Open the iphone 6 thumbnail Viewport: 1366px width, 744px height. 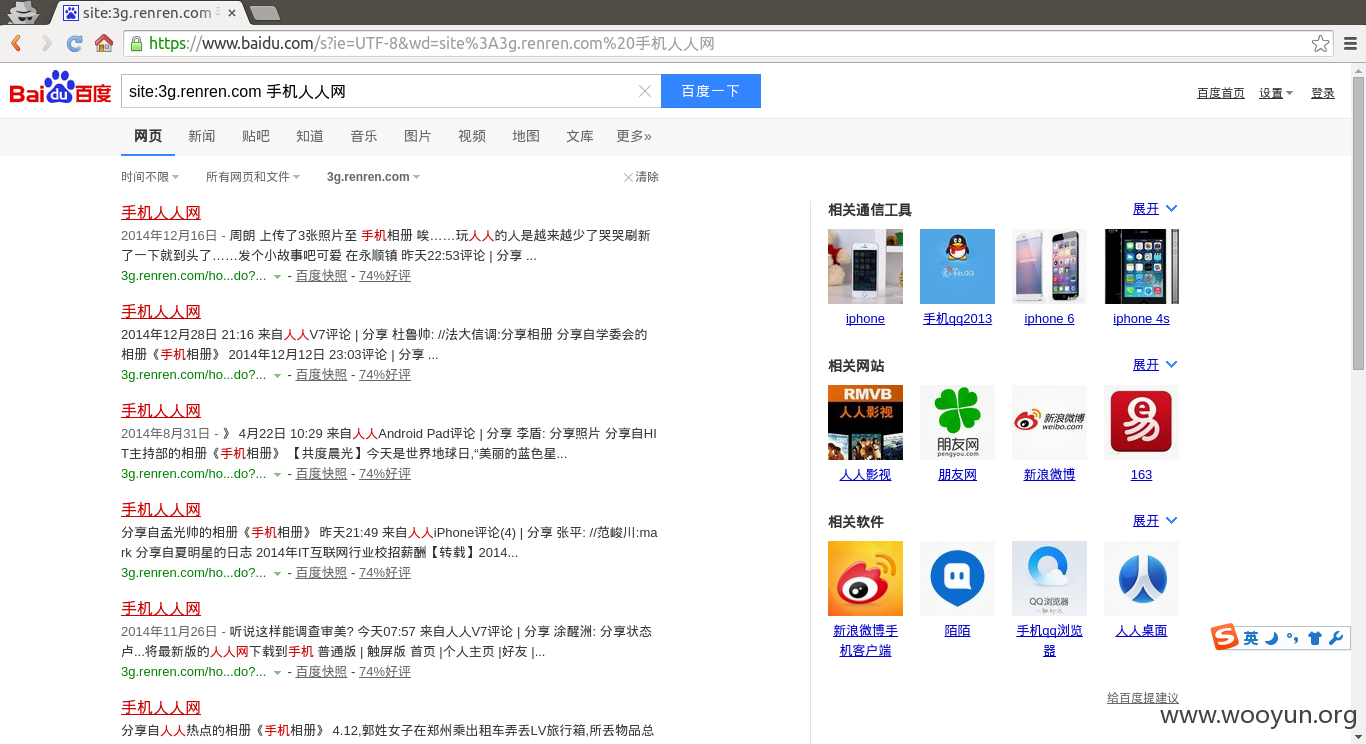[x=1049, y=266]
